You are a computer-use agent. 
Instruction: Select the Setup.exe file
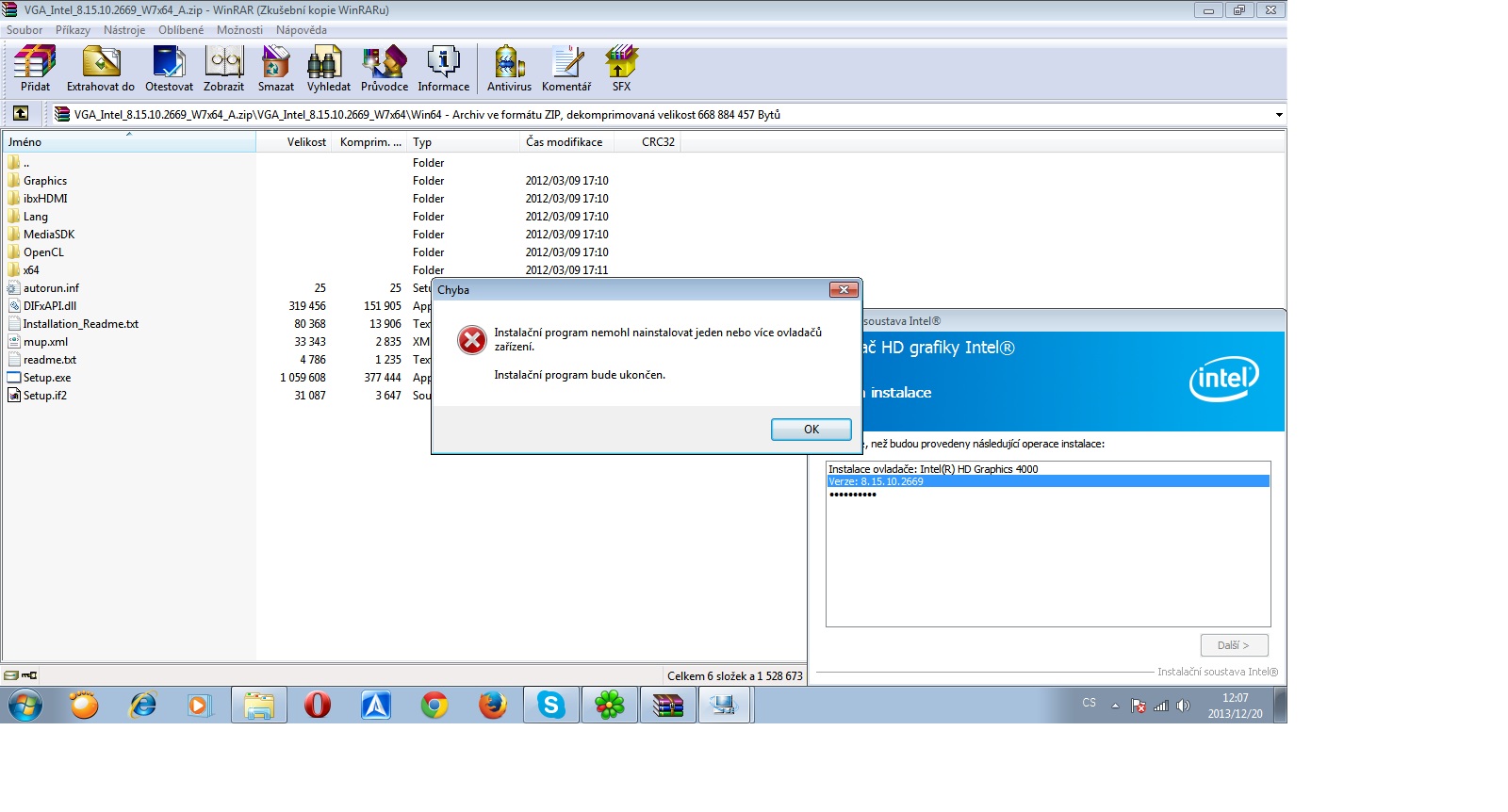[x=47, y=378]
